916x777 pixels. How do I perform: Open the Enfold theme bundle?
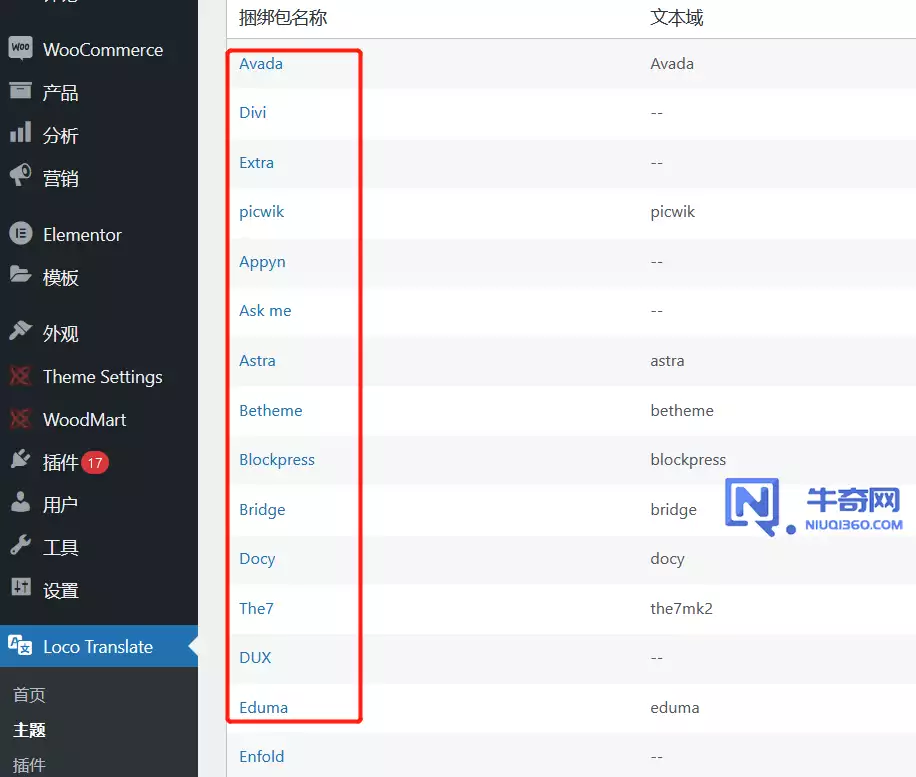pos(262,757)
